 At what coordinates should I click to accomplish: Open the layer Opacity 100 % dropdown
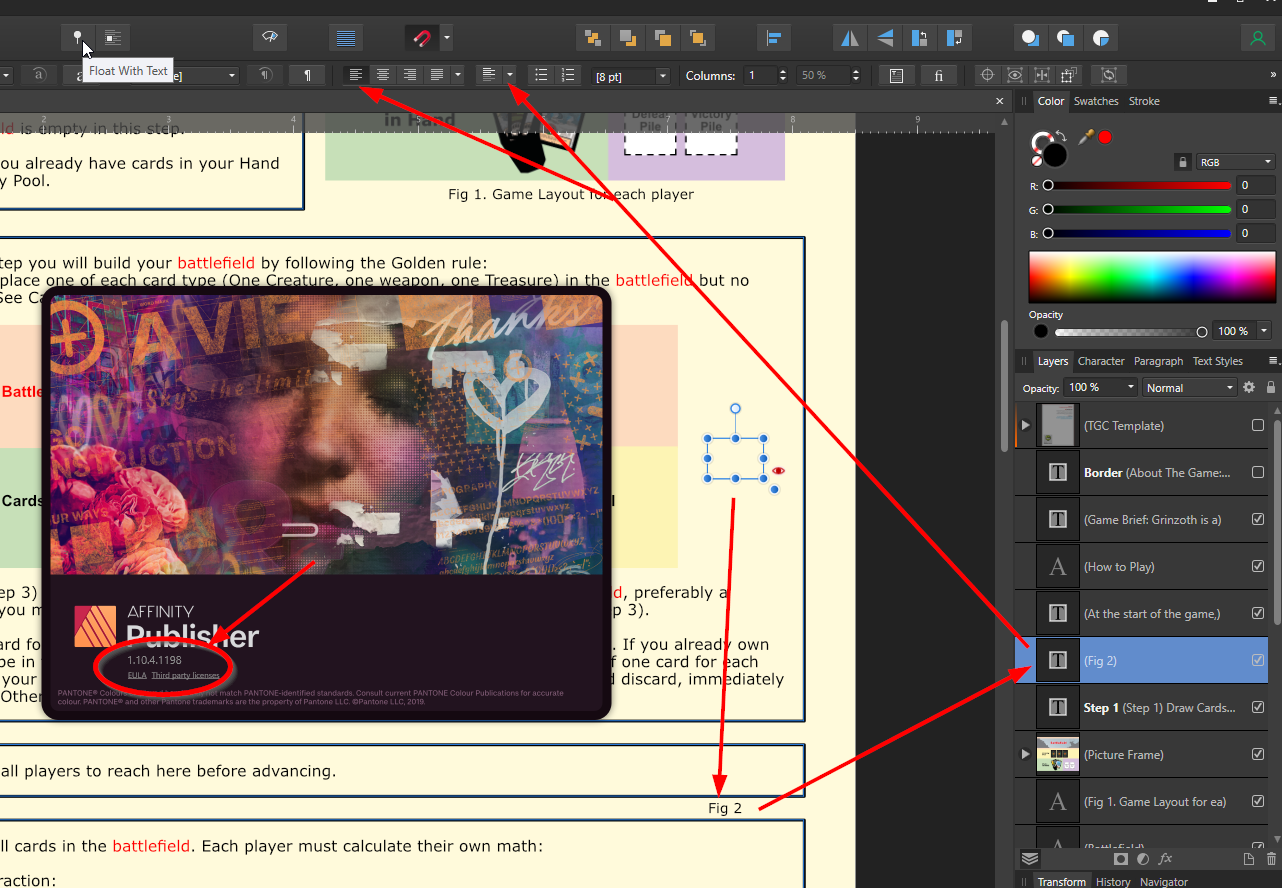coord(1102,388)
